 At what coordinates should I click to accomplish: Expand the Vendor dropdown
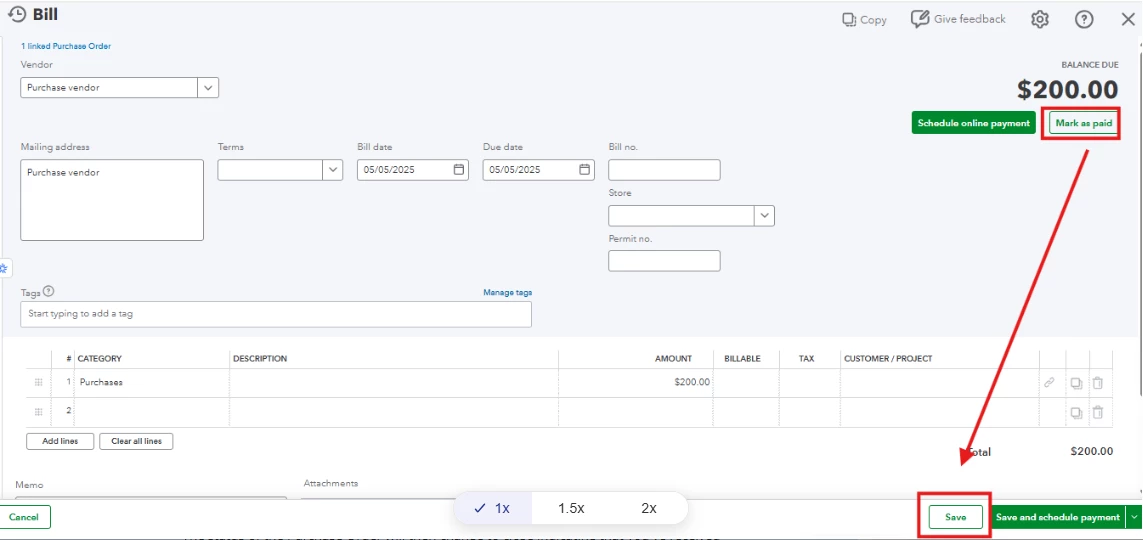(x=208, y=87)
